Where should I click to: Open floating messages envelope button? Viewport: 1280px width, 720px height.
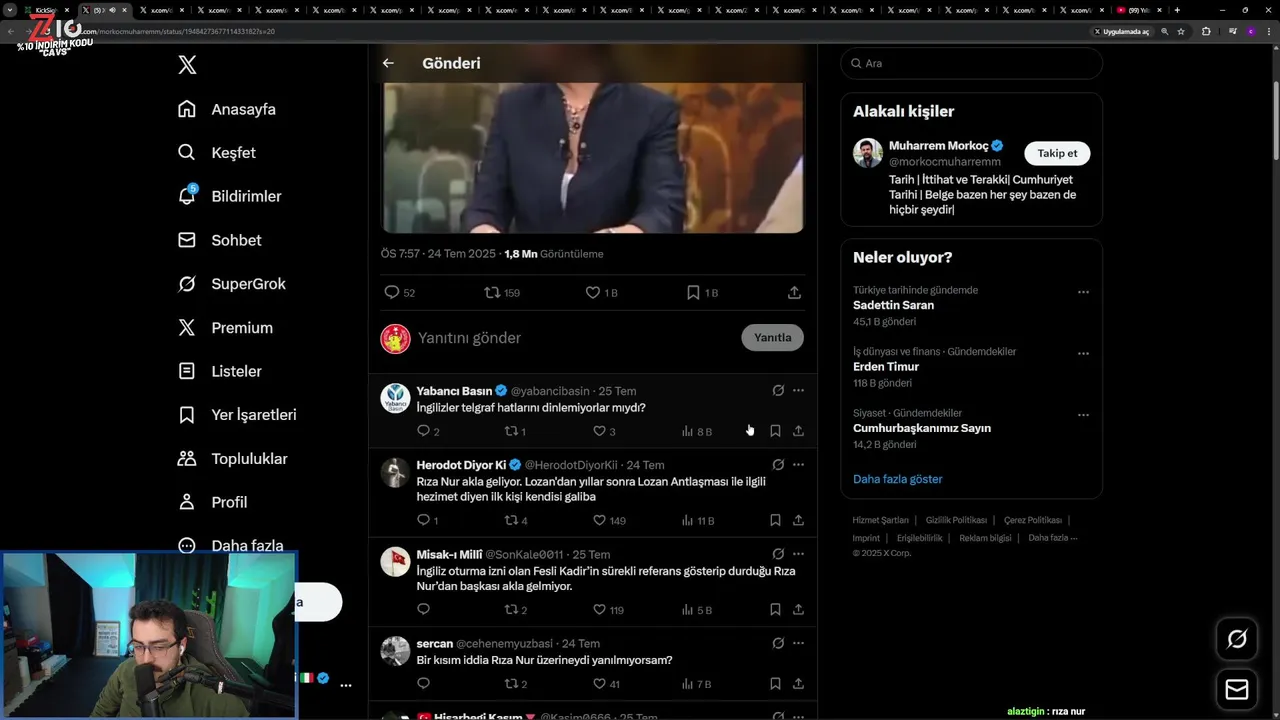[1237, 690]
